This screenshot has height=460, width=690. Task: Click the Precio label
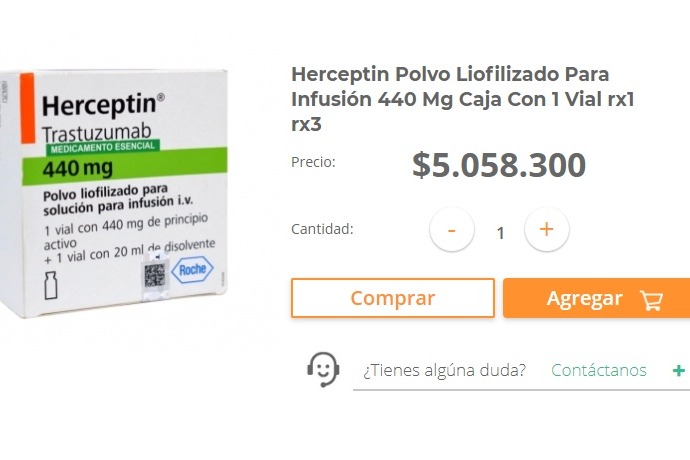(x=313, y=162)
